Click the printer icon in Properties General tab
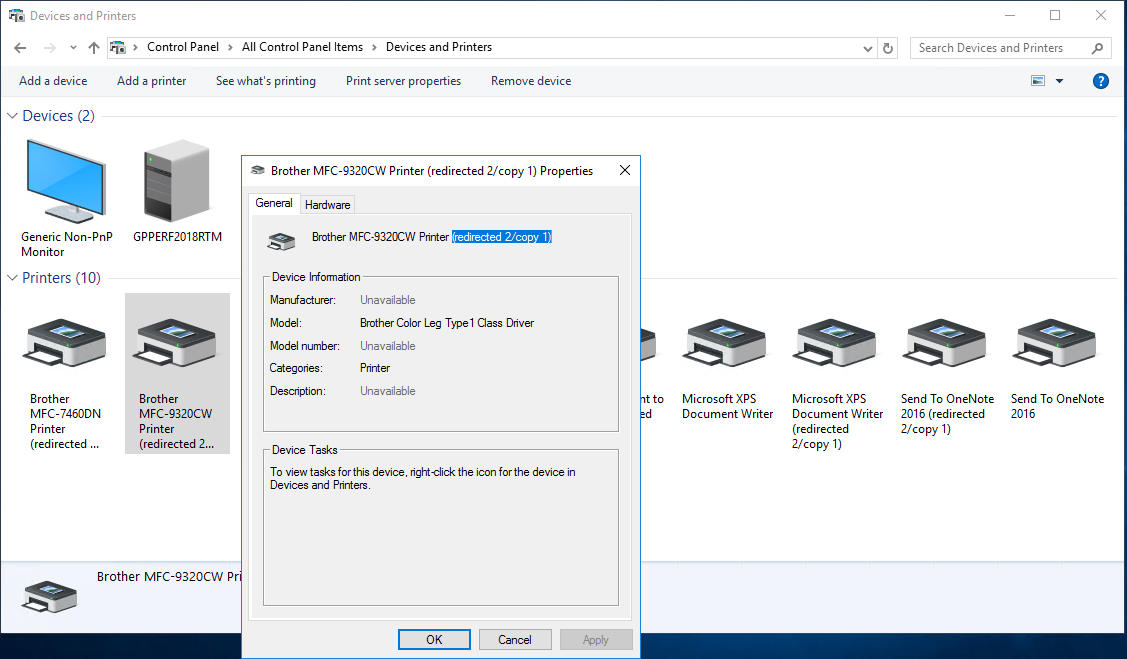 coord(281,241)
